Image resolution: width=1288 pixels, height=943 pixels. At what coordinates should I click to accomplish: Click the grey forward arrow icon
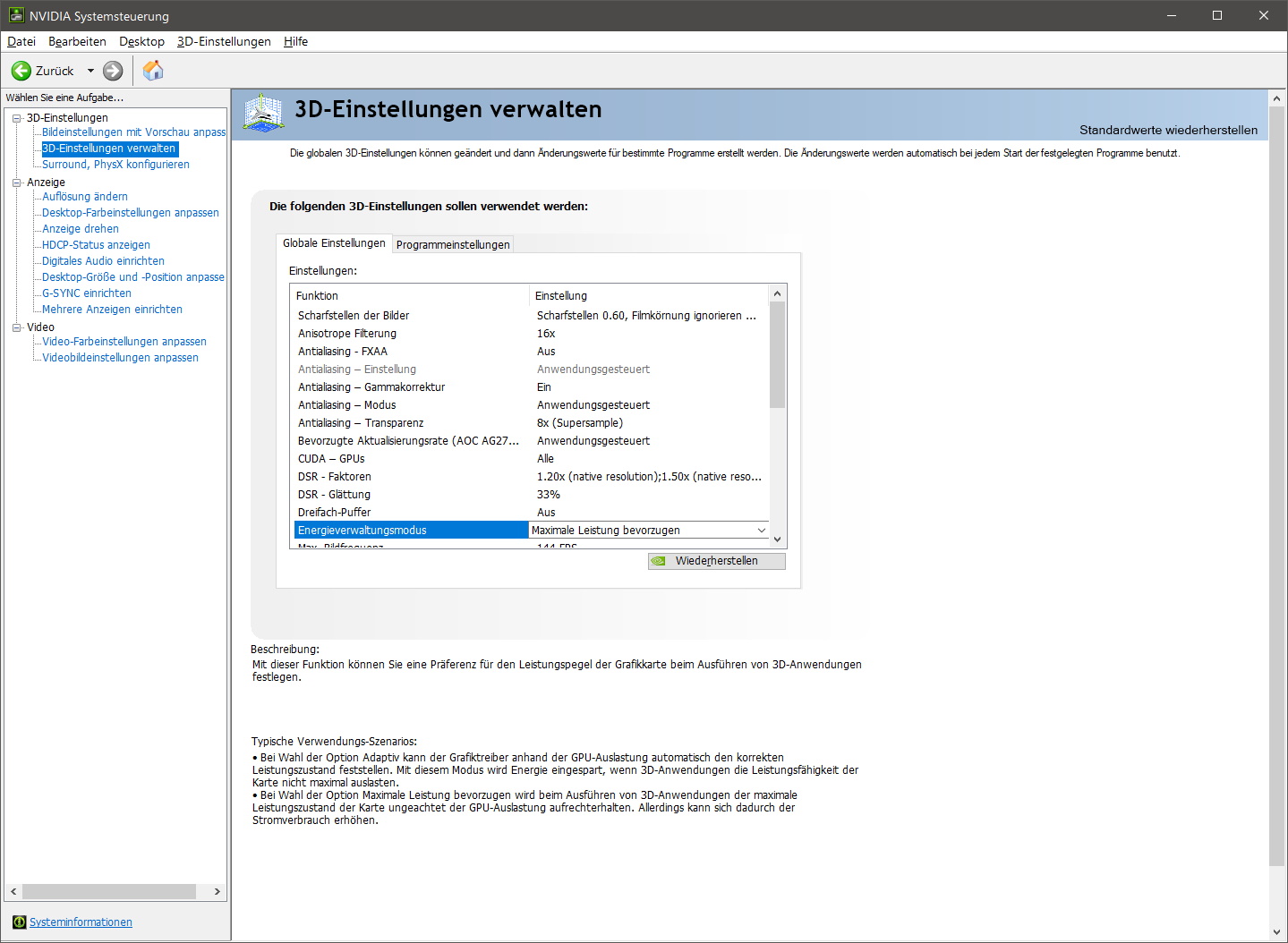(113, 71)
